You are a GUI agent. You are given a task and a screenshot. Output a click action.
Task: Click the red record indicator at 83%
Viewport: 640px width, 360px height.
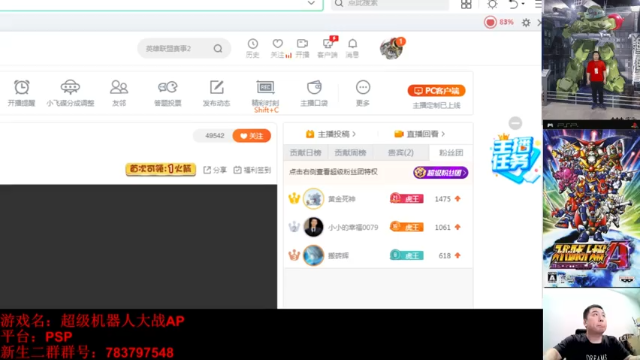pyautogui.click(x=490, y=22)
